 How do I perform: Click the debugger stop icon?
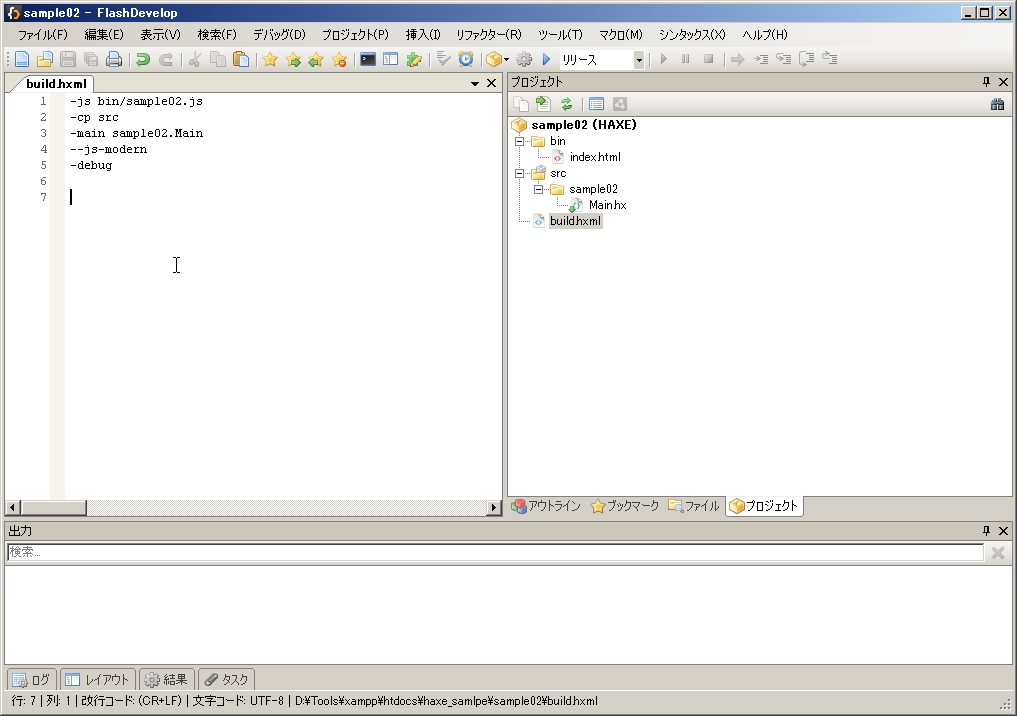point(709,59)
